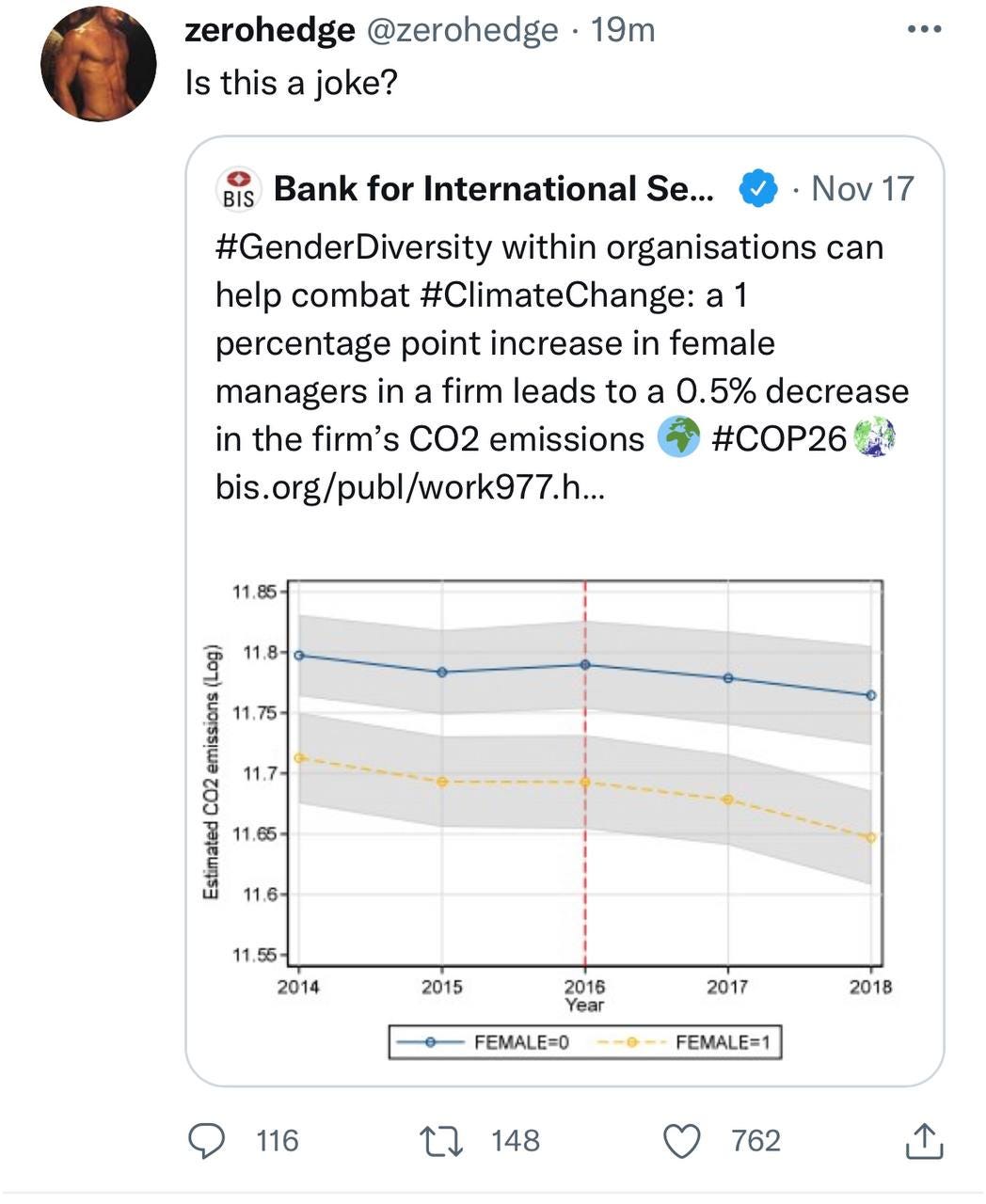Open the Bank for International Settlements name
Viewport: 986px width, 1204px height.
click(x=494, y=189)
